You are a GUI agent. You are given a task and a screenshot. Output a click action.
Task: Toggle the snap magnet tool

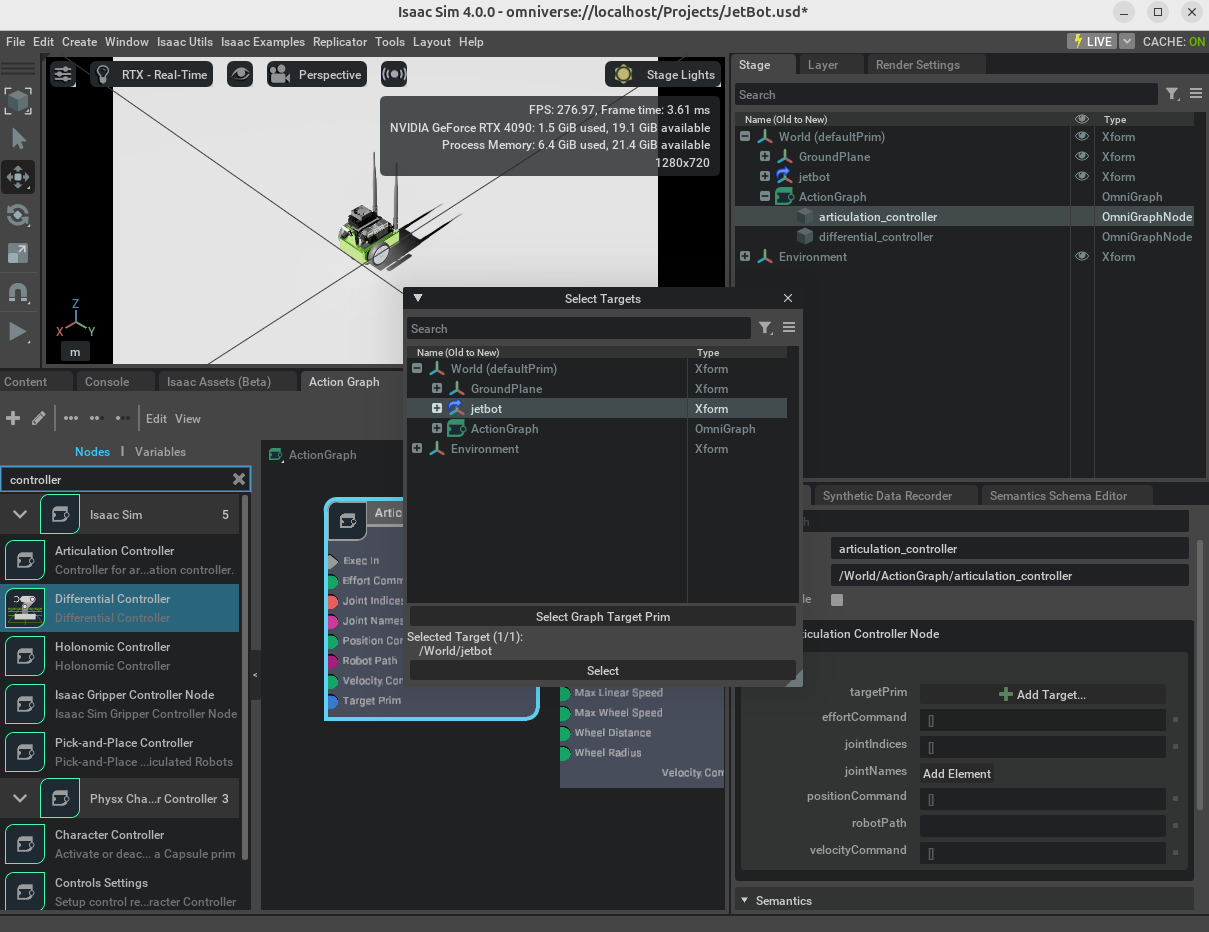tap(18, 292)
